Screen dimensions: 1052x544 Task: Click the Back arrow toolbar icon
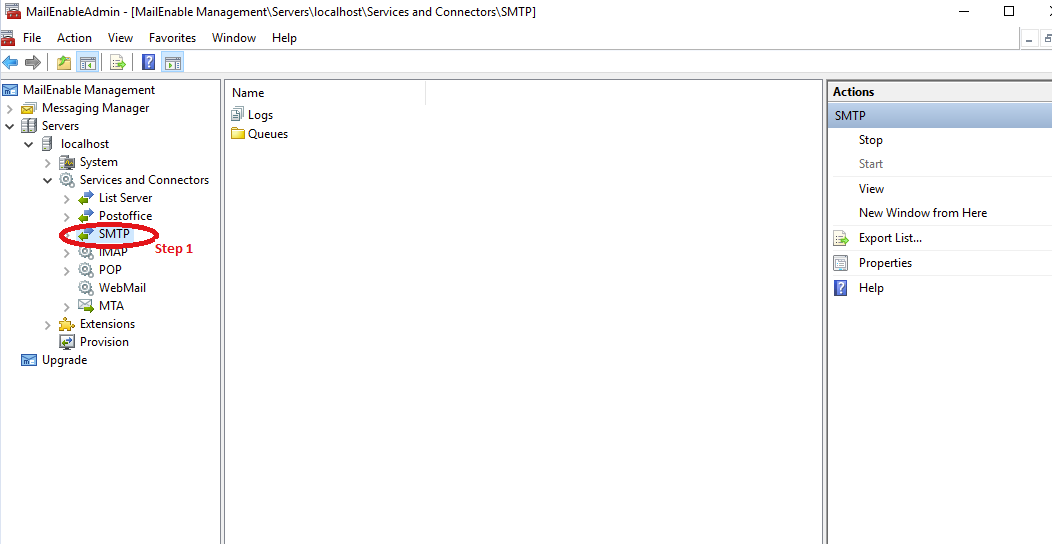tap(10, 63)
